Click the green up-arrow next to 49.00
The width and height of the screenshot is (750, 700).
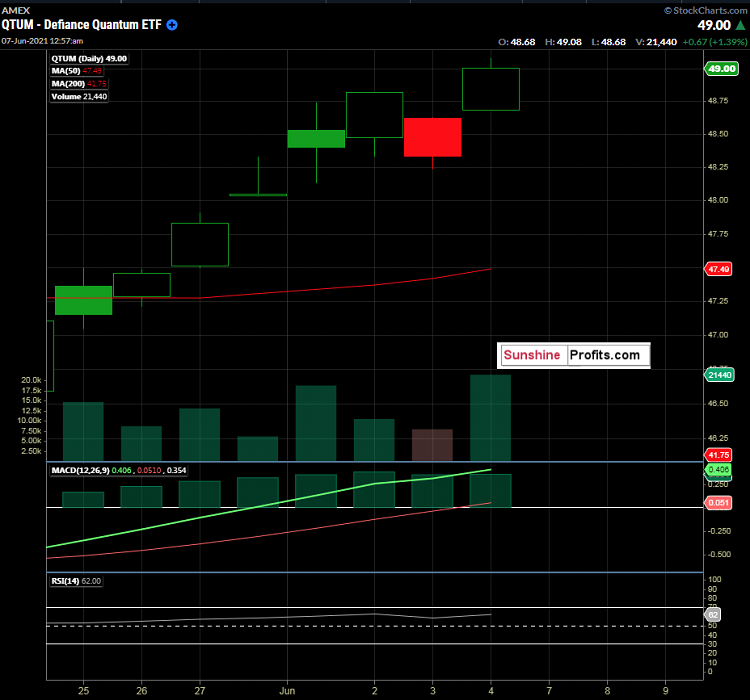740,25
